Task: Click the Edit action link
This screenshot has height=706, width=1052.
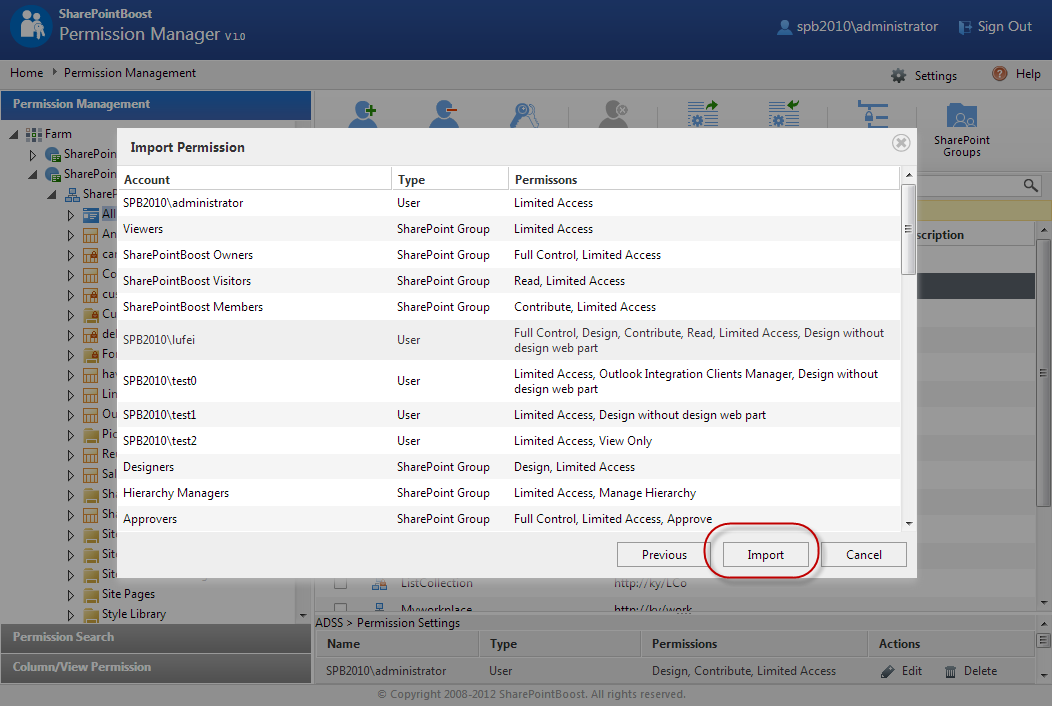Action: [911, 671]
